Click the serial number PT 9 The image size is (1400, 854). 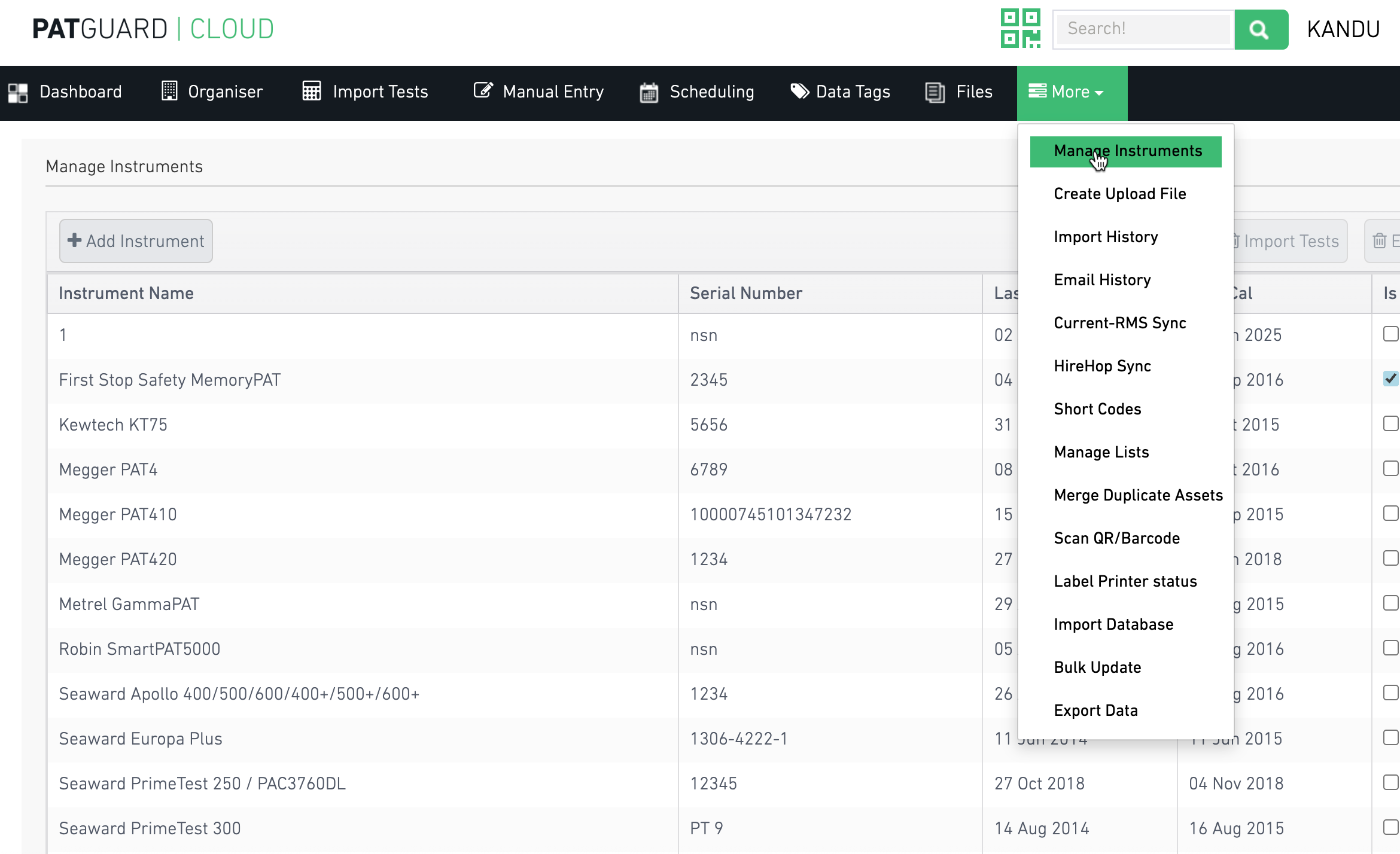click(x=707, y=828)
